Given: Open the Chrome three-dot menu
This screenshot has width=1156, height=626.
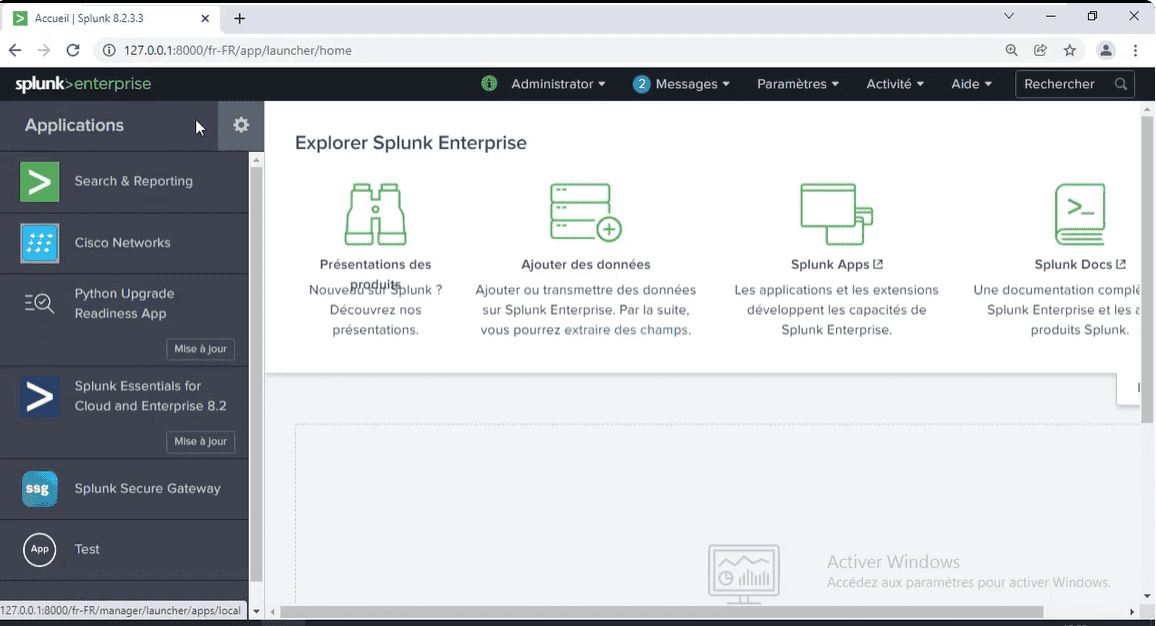Looking at the screenshot, I should pyautogui.click(x=1135, y=50).
